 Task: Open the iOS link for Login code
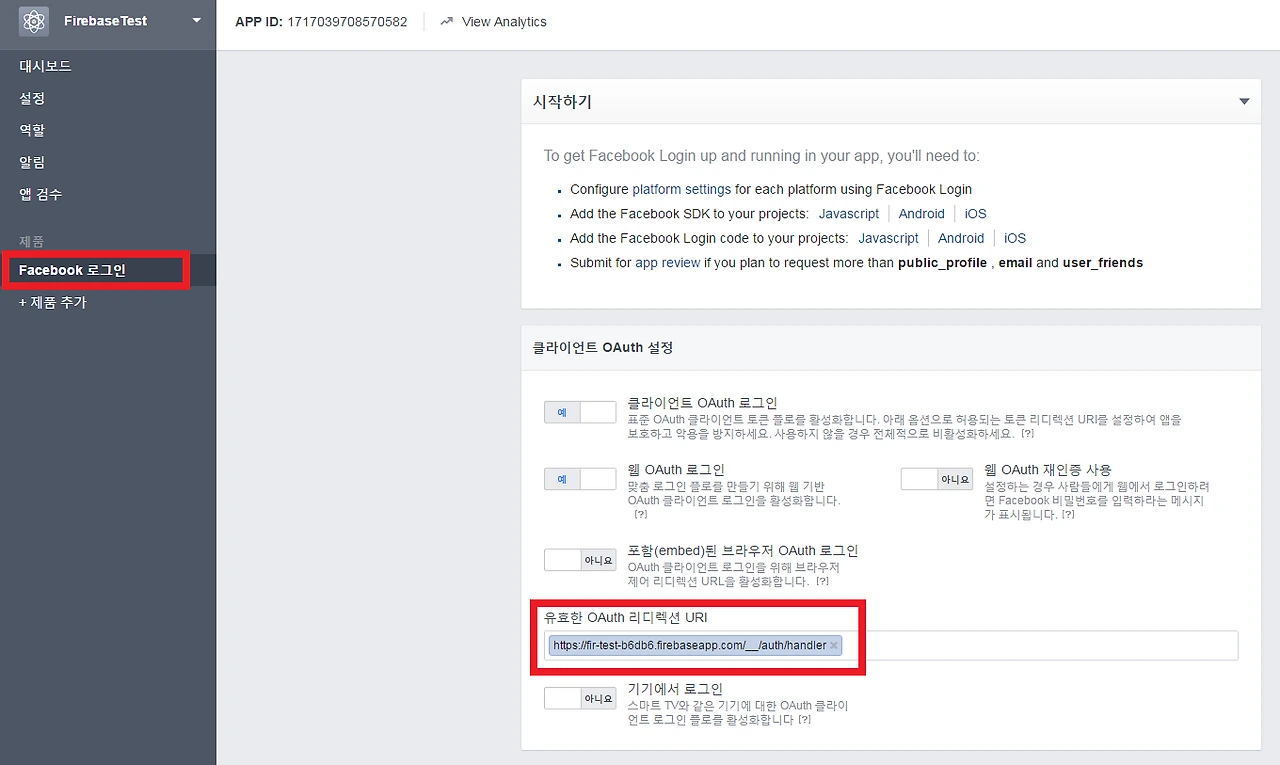coord(1015,238)
